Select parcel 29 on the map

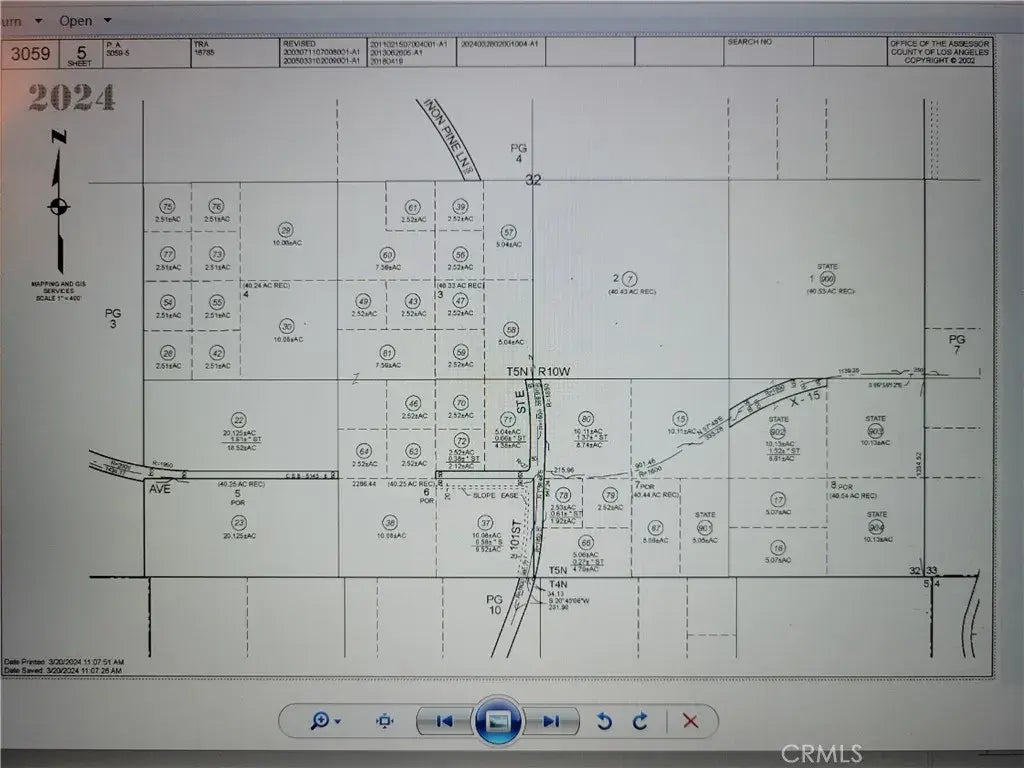point(286,229)
